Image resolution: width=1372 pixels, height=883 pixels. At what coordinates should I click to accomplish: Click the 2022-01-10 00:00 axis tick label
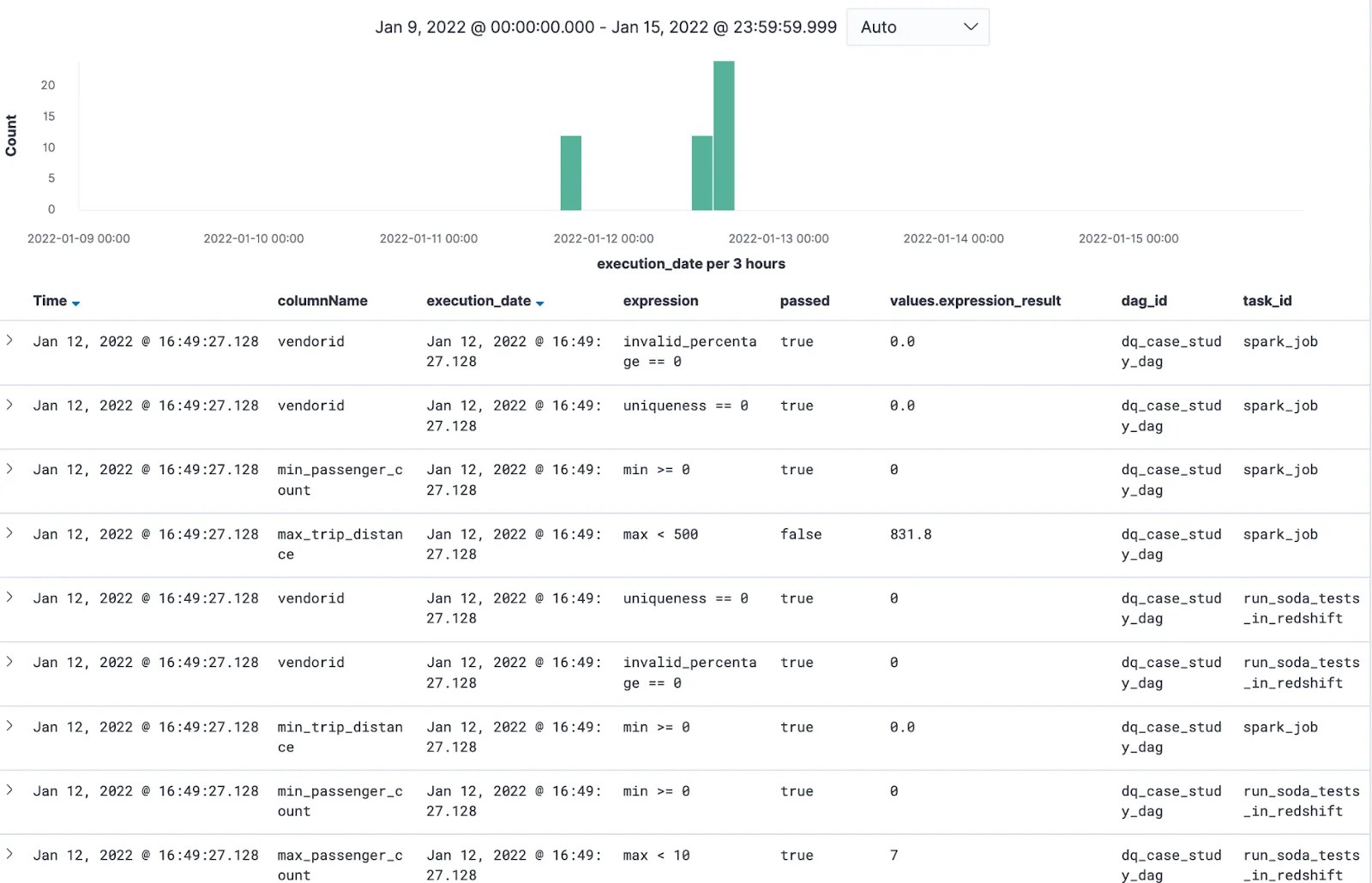pyautogui.click(x=254, y=238)
